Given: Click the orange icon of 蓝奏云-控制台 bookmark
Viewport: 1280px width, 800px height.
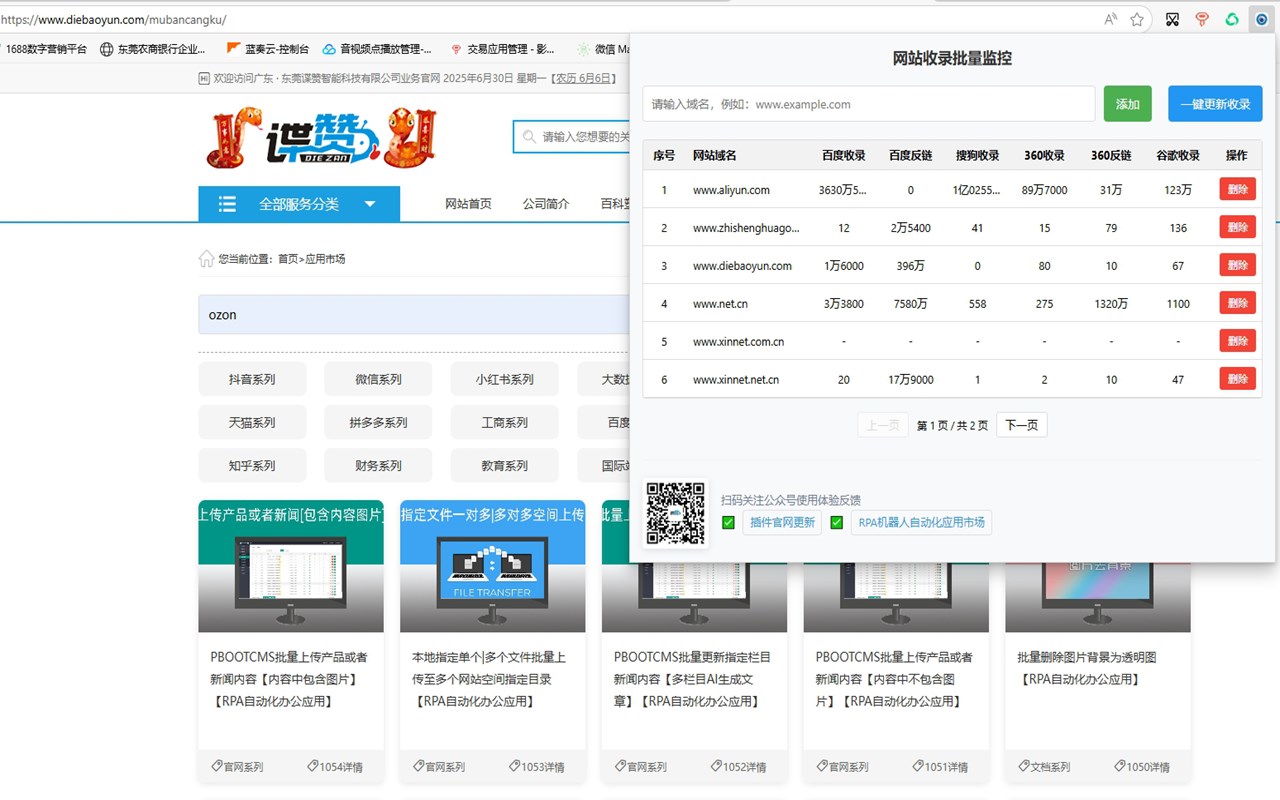Looking at the screenshot, I should tap(233, 49).
